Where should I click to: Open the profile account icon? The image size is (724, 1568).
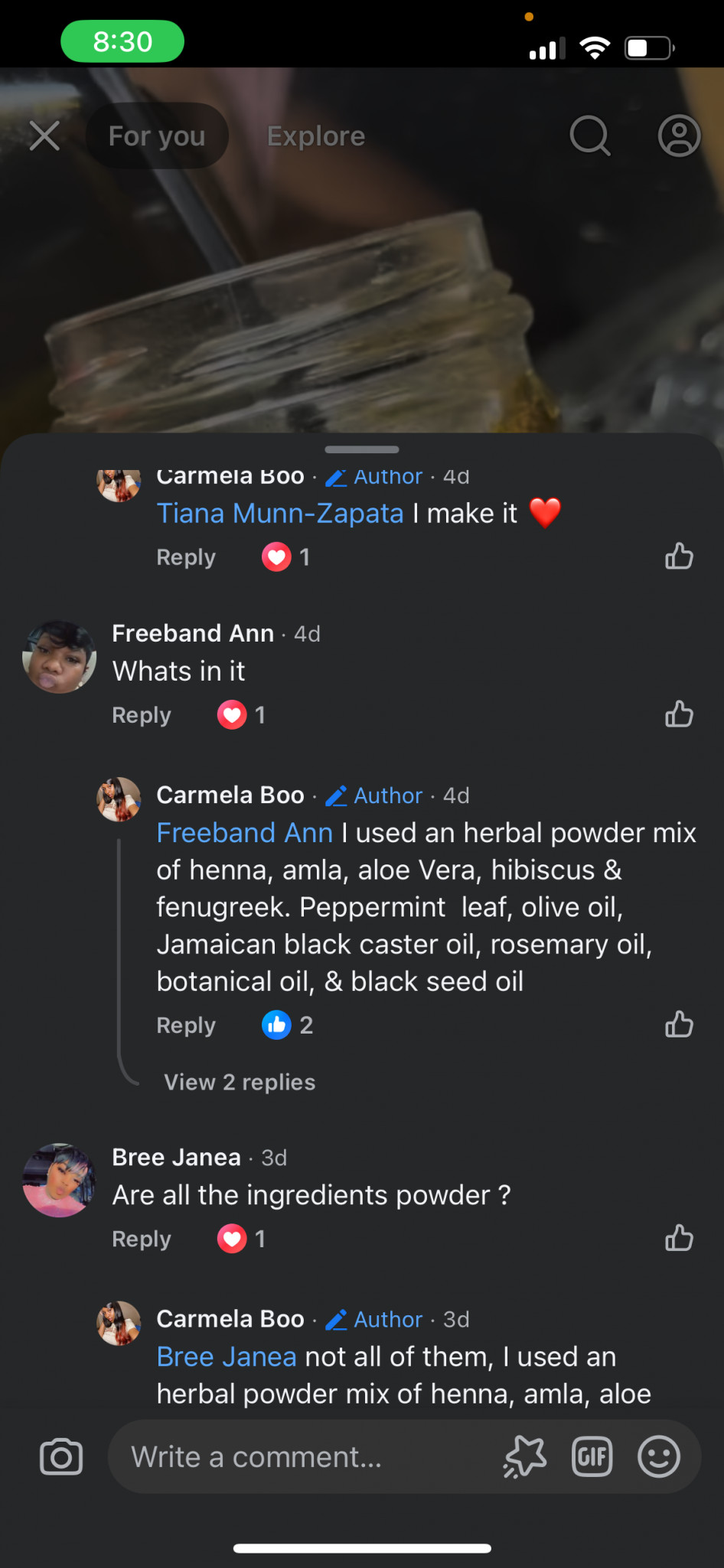[679, 136]
